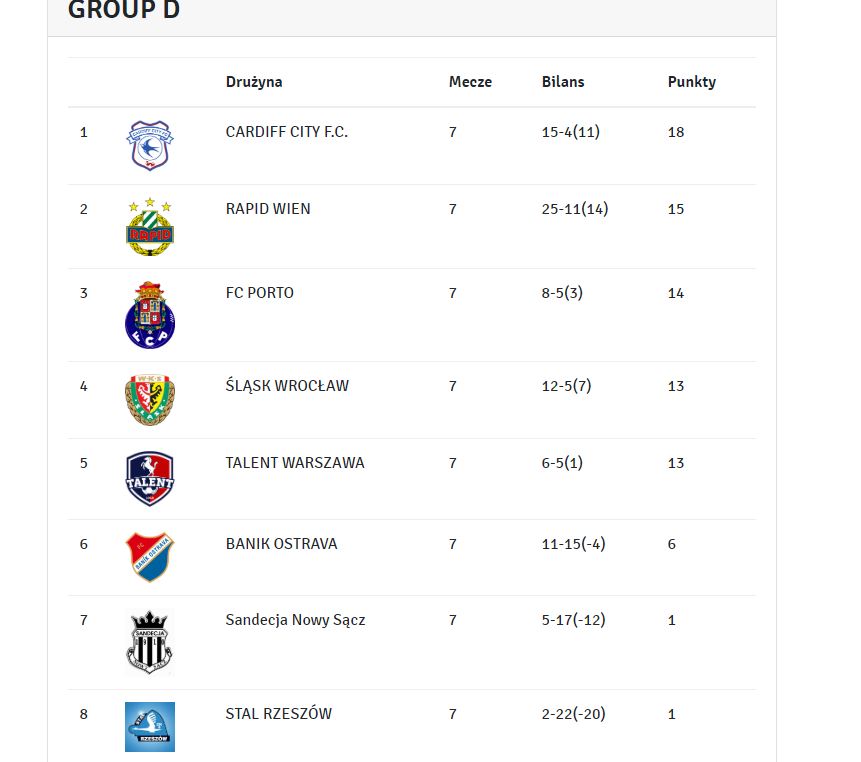Click the Drużyna column header

tap(254, 82)
